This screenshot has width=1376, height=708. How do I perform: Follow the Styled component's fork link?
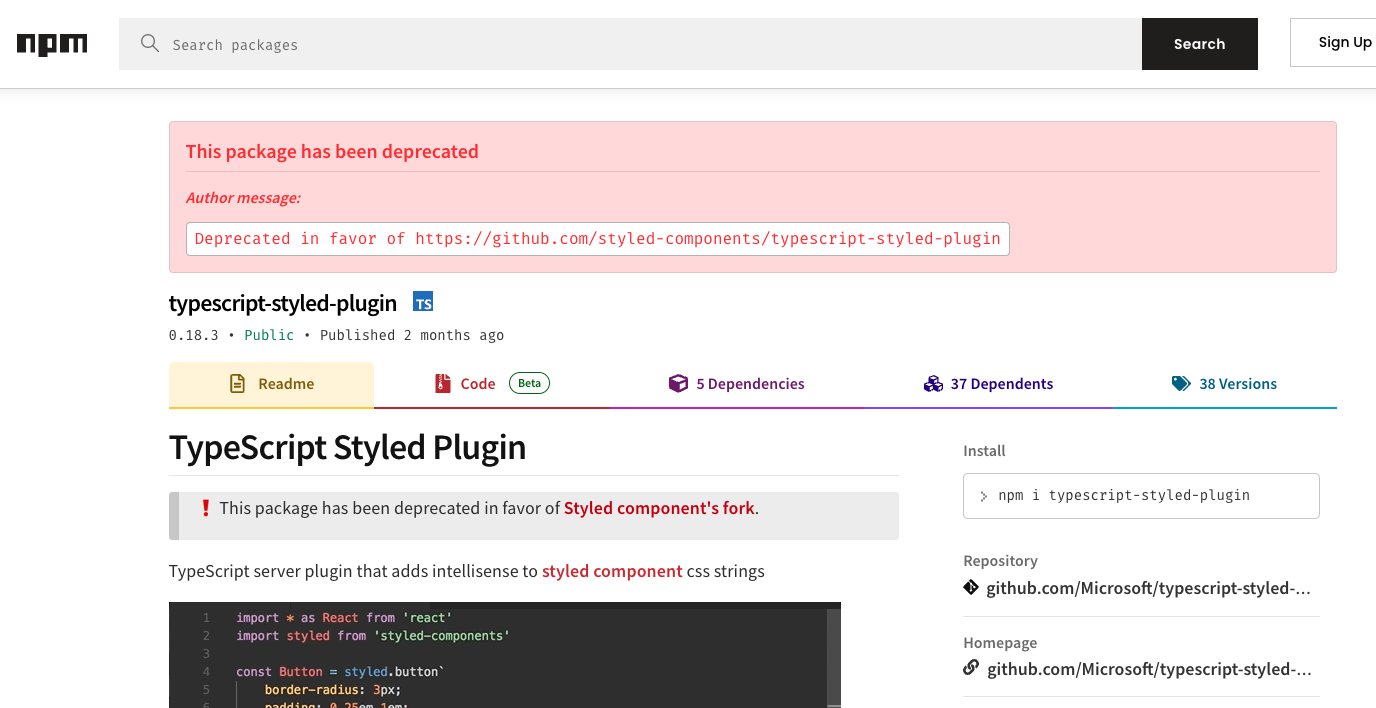pos(659,508)
